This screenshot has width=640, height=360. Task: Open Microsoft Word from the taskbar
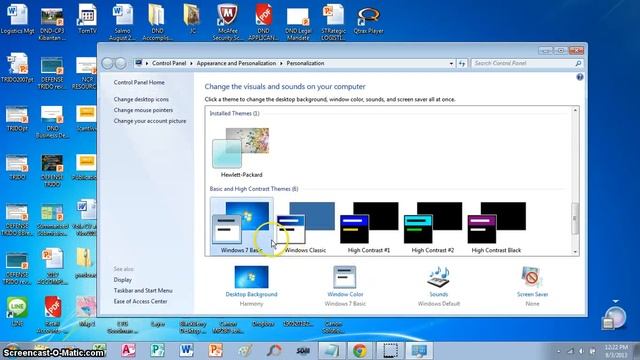point(186,350)
